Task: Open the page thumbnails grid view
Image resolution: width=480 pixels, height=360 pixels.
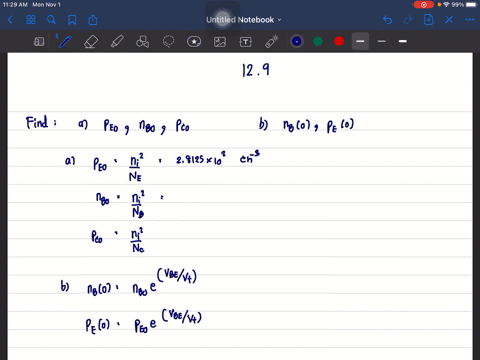Action: (x=31, y=20)
